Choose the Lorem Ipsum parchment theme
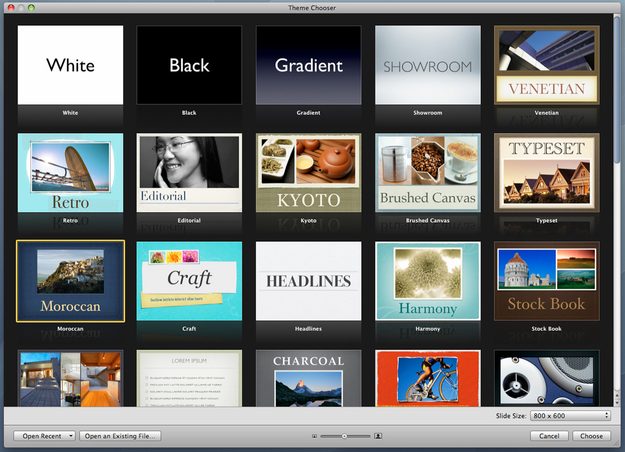 tap(189, 379)
